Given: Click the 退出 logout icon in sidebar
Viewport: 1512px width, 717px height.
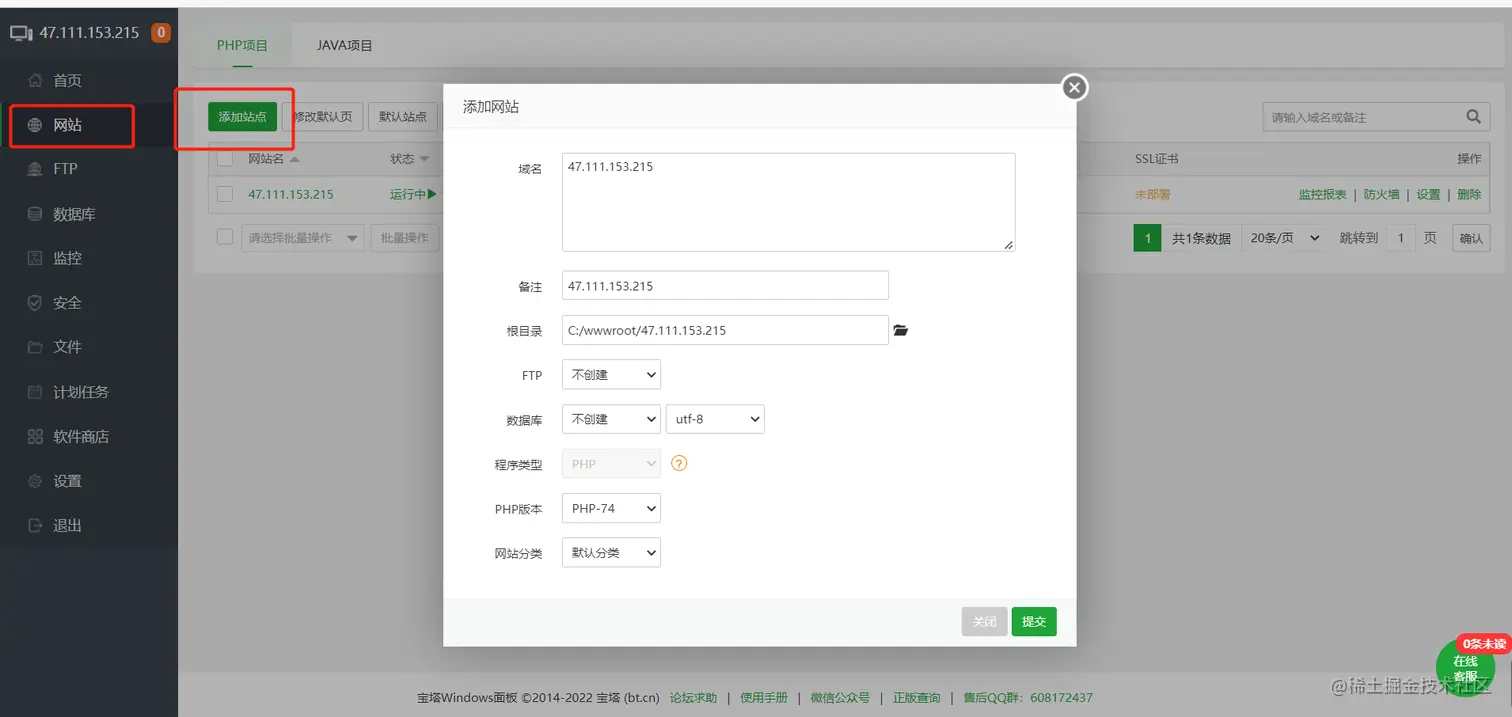Looking at the screenshot, I should (35, 525).
